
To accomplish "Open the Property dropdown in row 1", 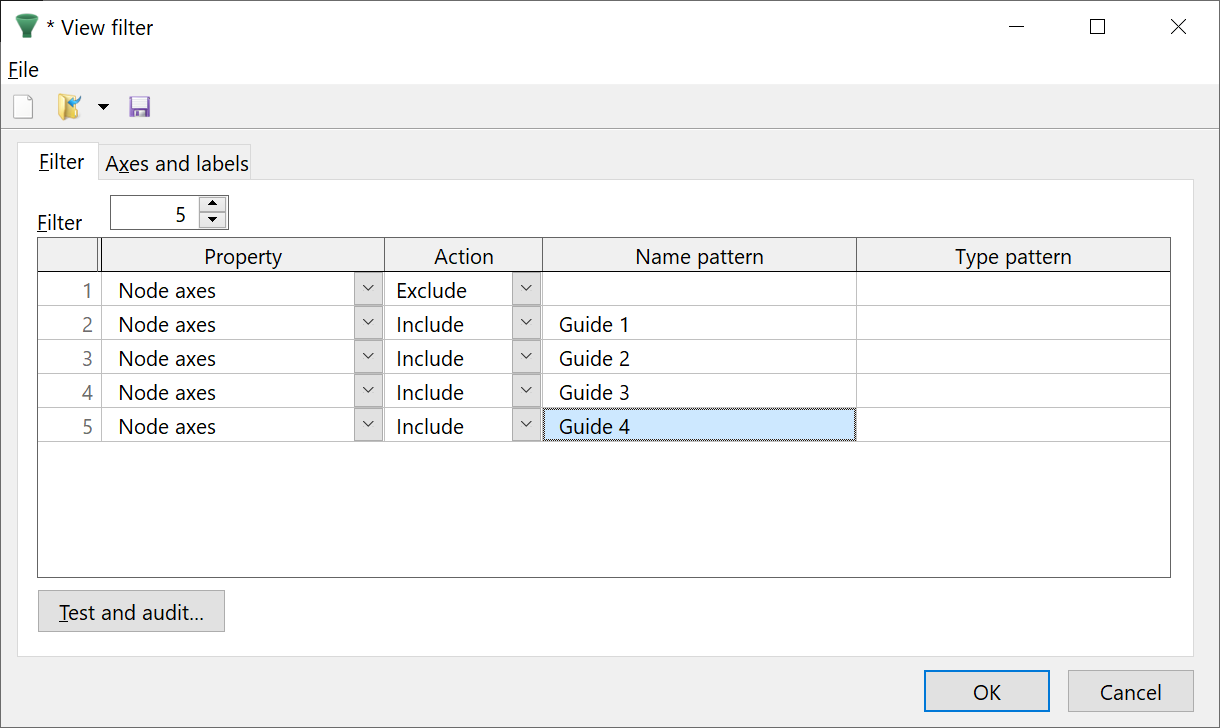I will pos(368,290).
